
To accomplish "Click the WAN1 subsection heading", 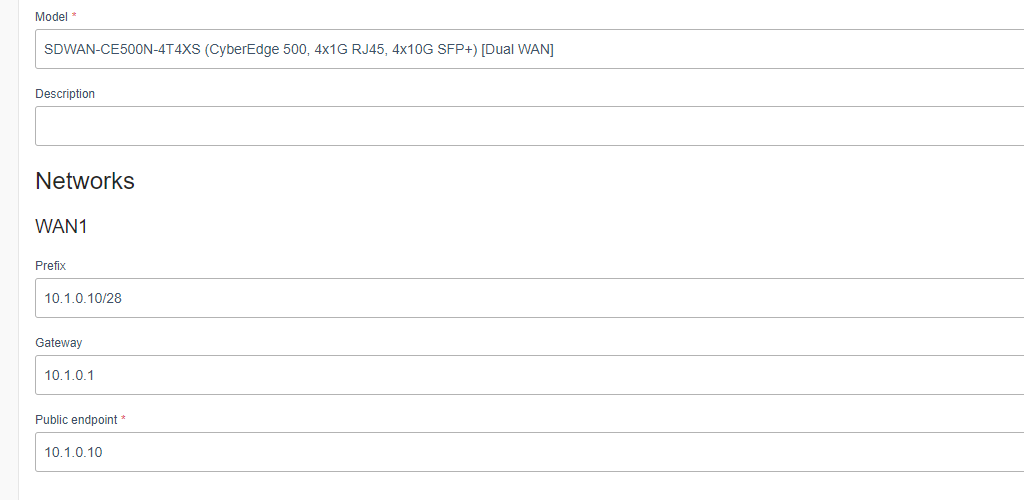I will [x=61, y=227].
